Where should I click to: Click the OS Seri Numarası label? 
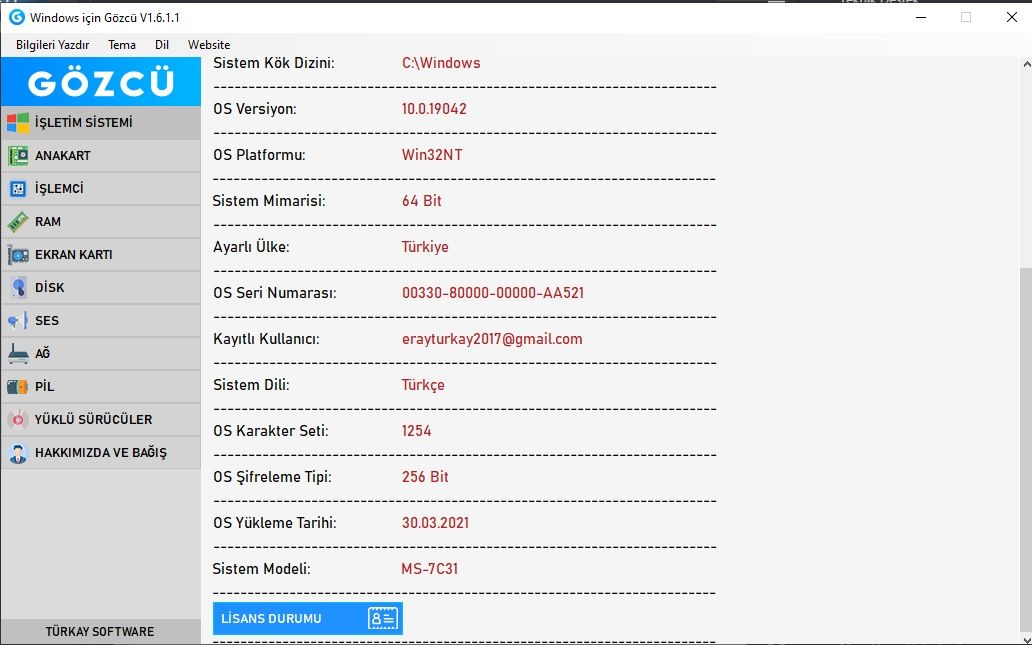274,293
